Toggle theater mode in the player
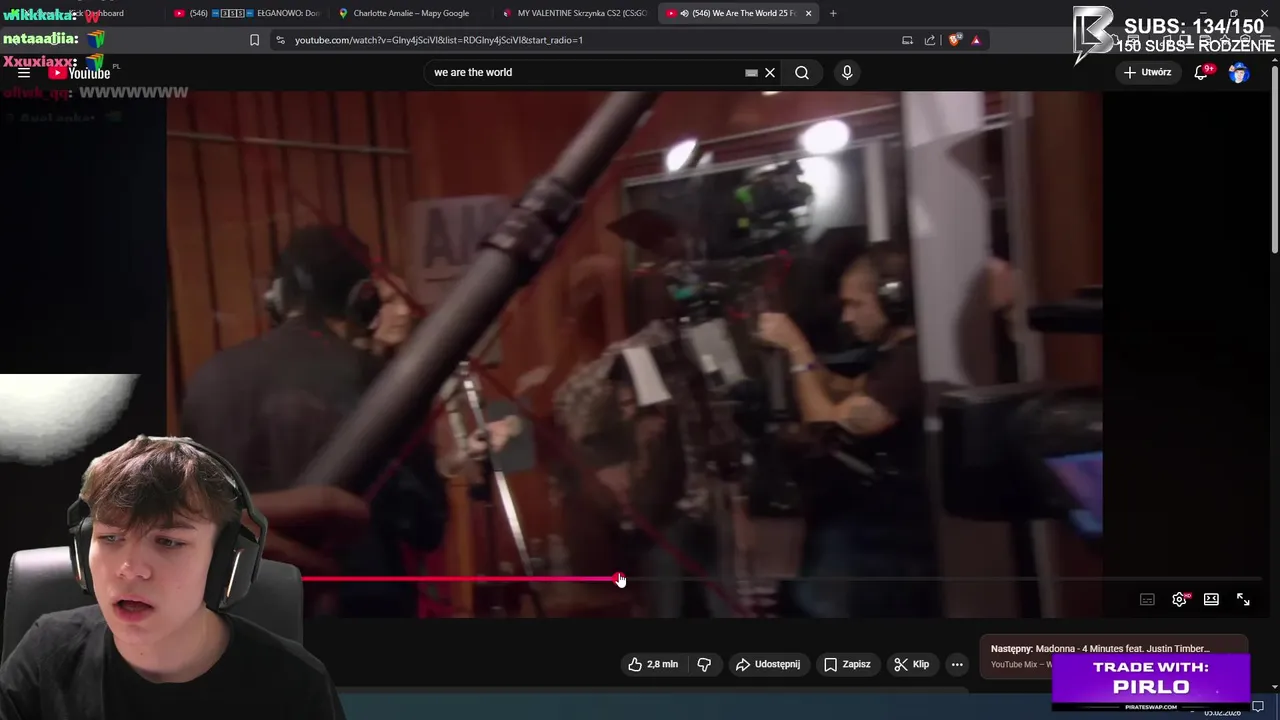This screenshot has height=720, width=1280. point(1211,600)
